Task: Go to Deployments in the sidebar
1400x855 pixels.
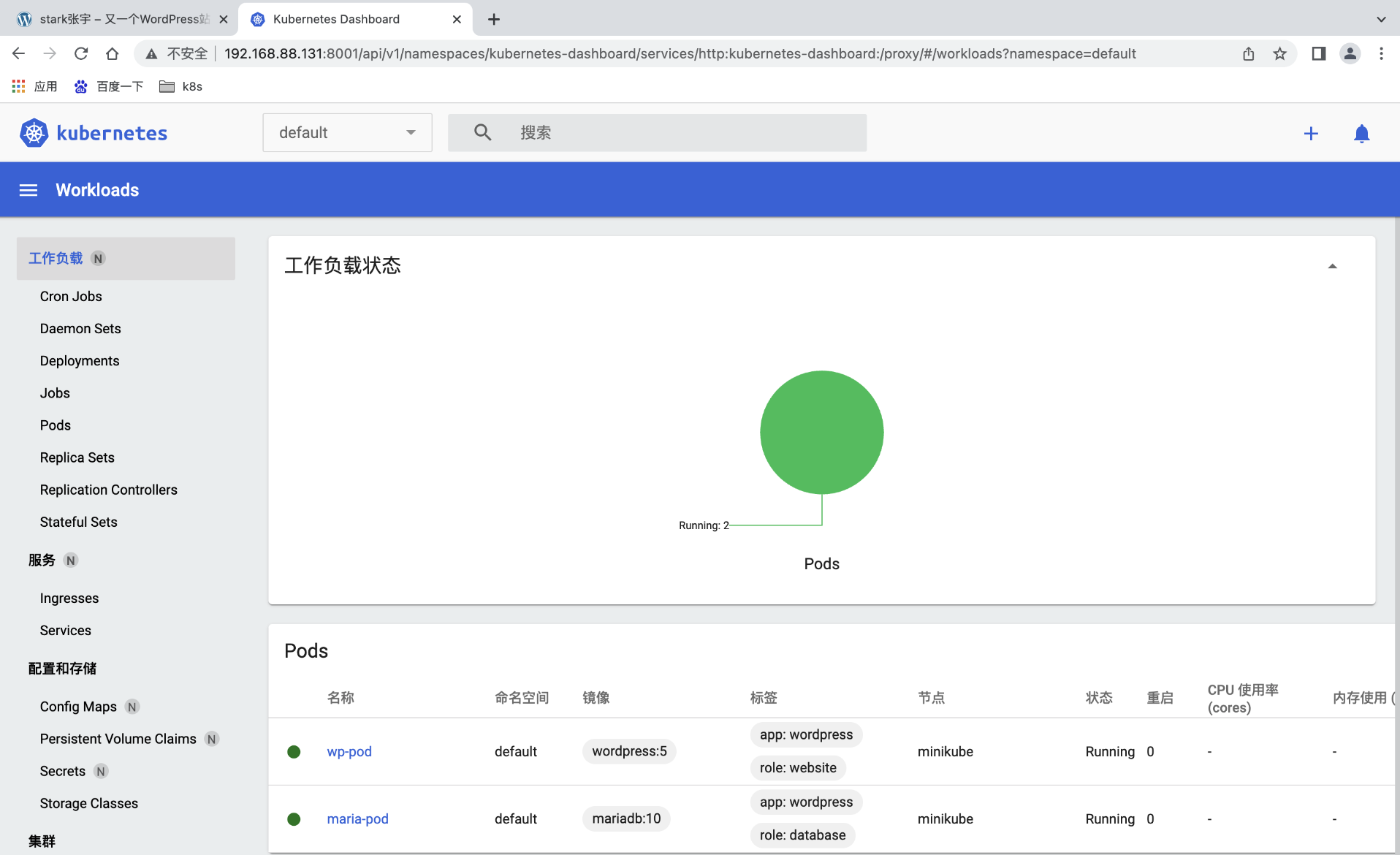Action: (x=80, y=360)
